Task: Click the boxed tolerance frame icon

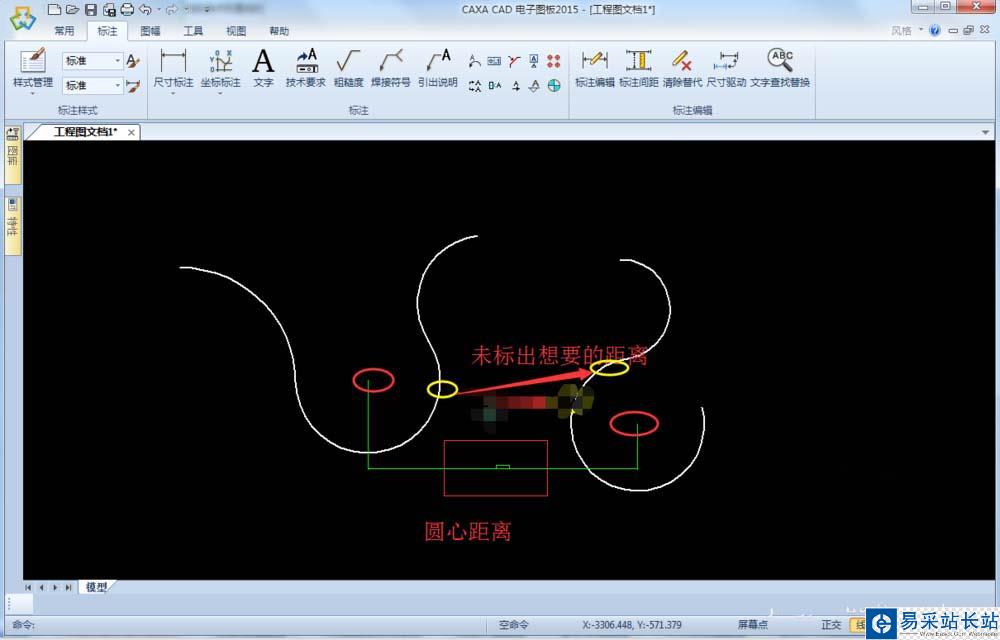Action: point(494,61)
